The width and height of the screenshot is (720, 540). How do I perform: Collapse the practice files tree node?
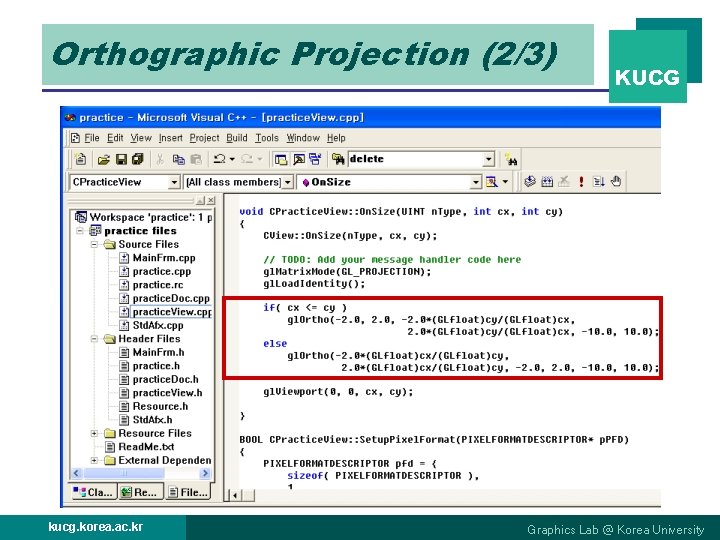80,231
